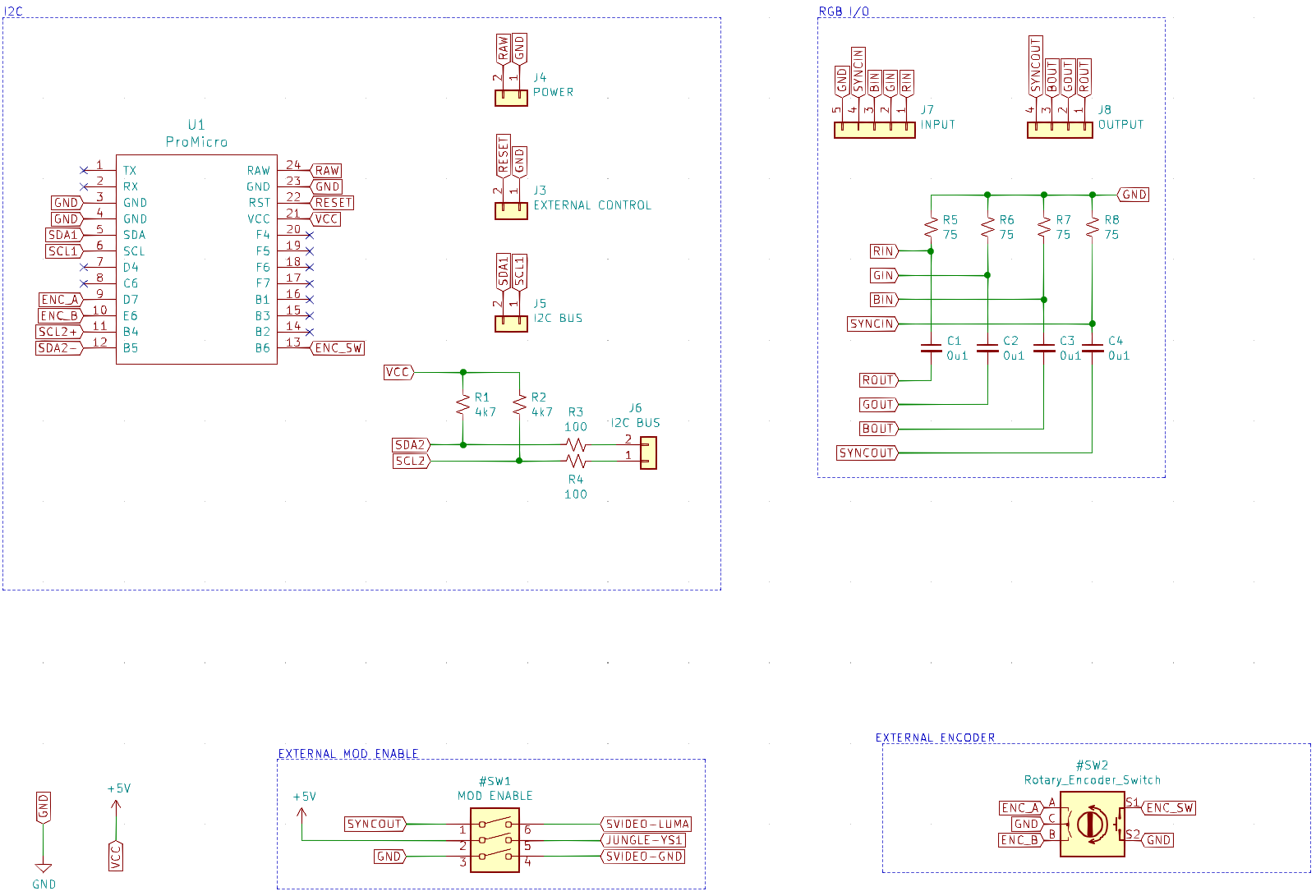Select the J8 OUTPUT connector symbol

point(1060,130)
